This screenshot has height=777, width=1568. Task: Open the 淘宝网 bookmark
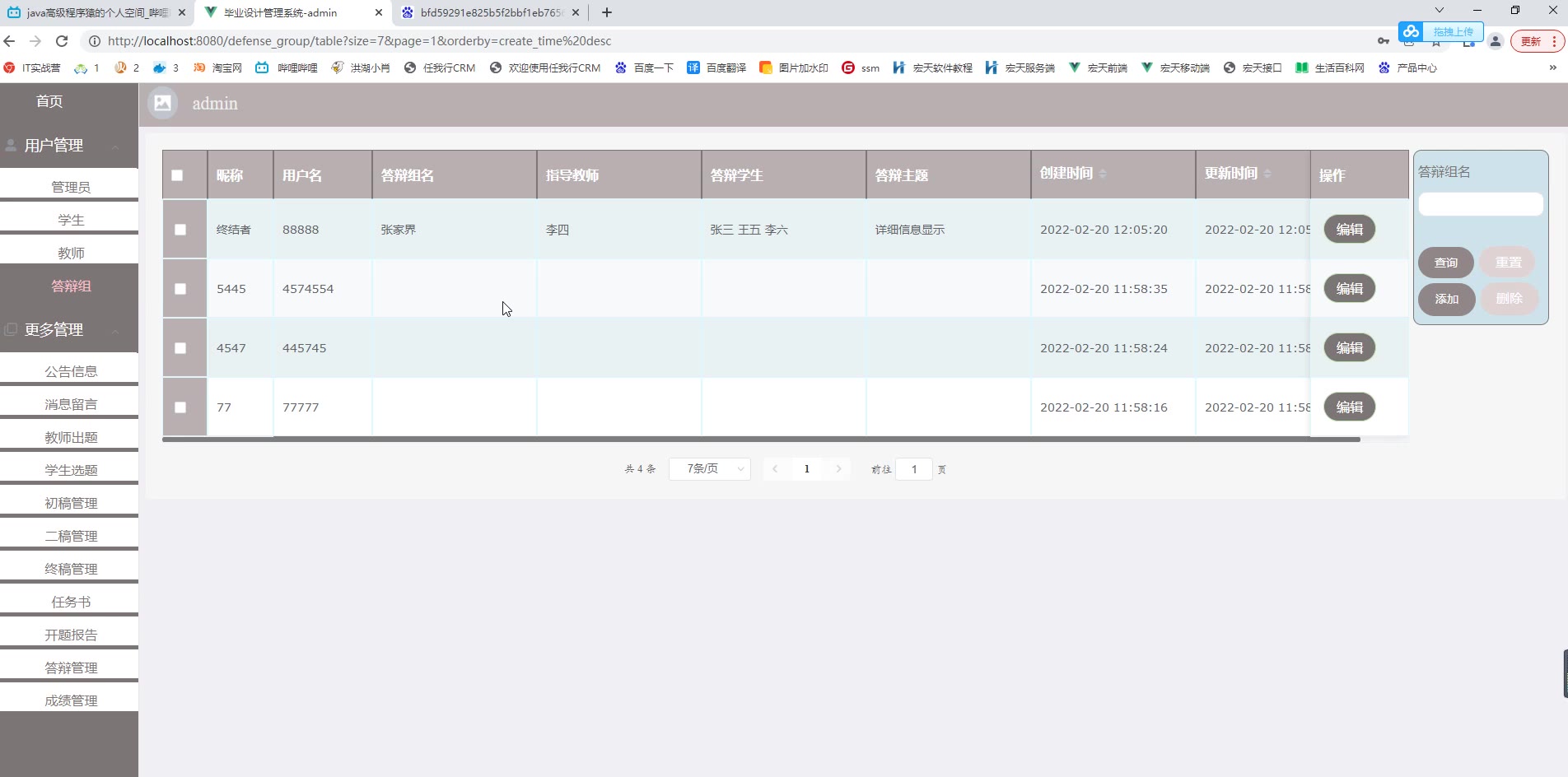(217, 67)
